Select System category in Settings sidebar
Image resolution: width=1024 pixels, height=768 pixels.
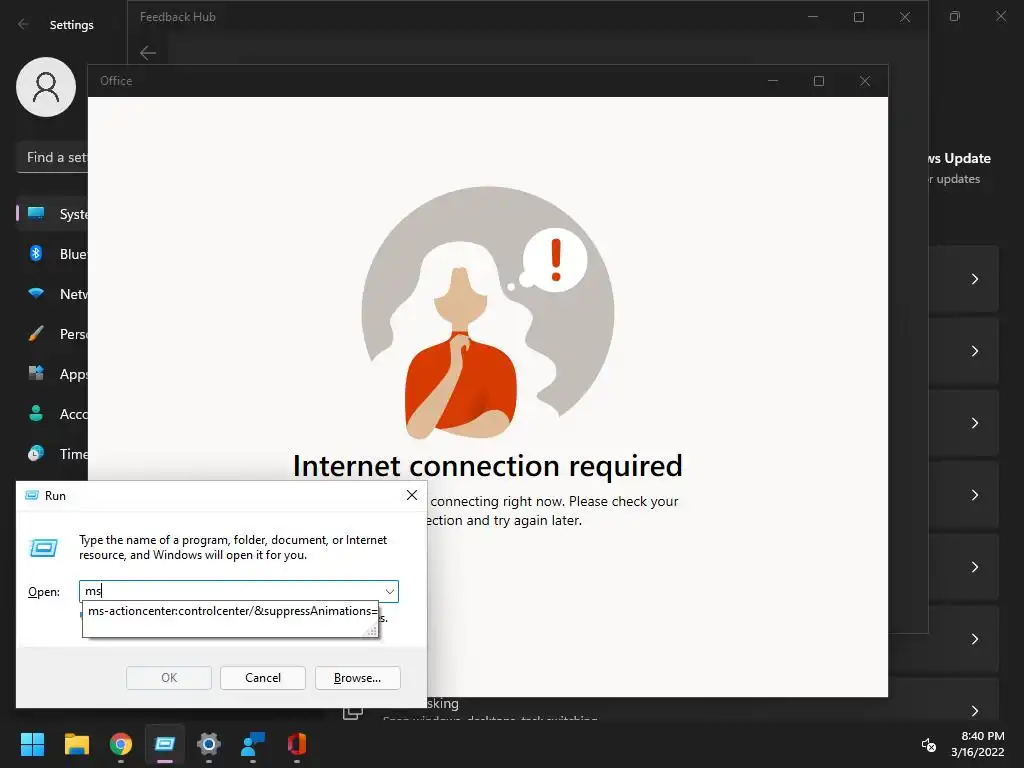(52, 214)
